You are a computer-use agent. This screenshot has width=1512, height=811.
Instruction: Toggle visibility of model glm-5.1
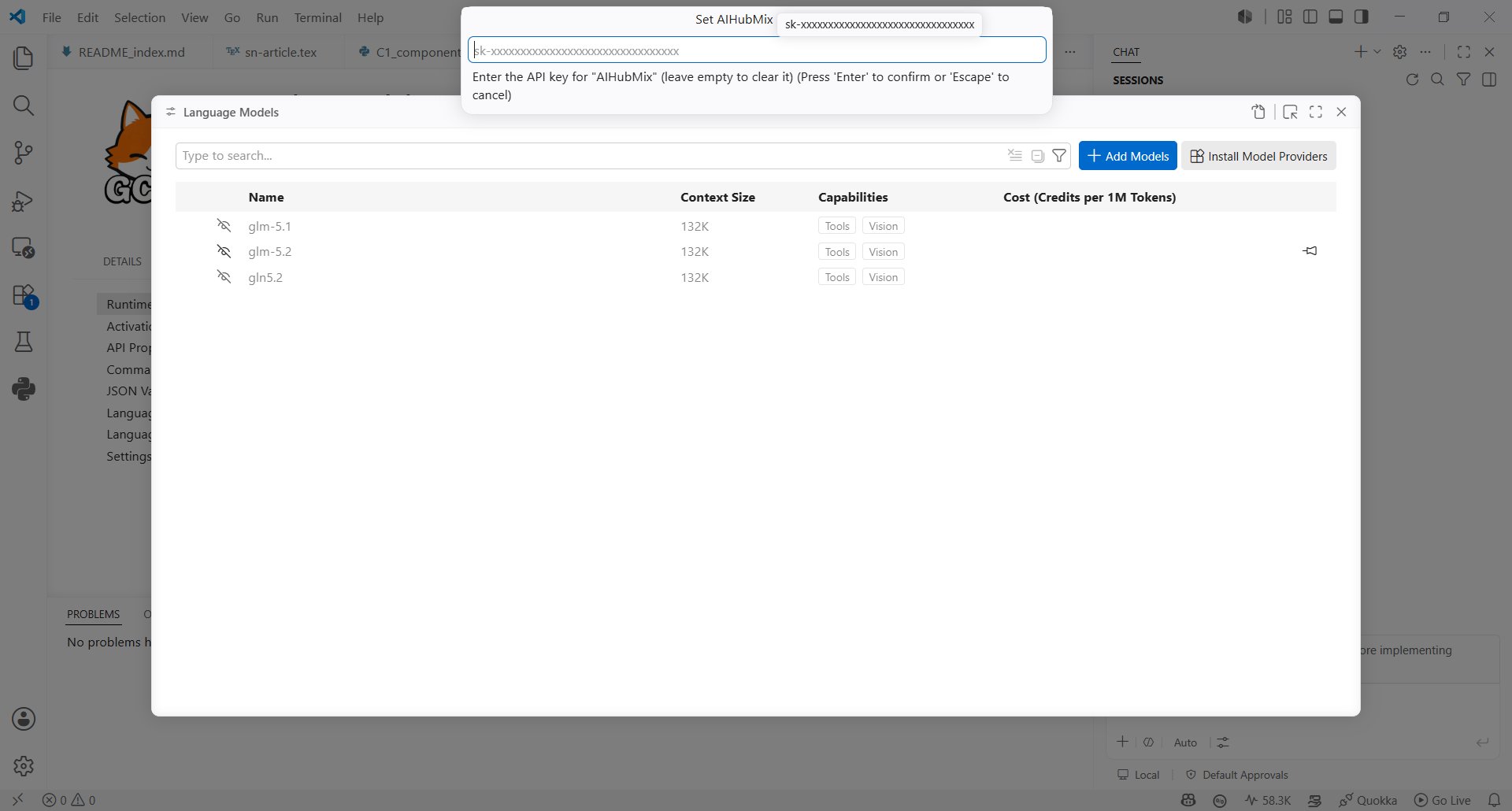point(224,226)
